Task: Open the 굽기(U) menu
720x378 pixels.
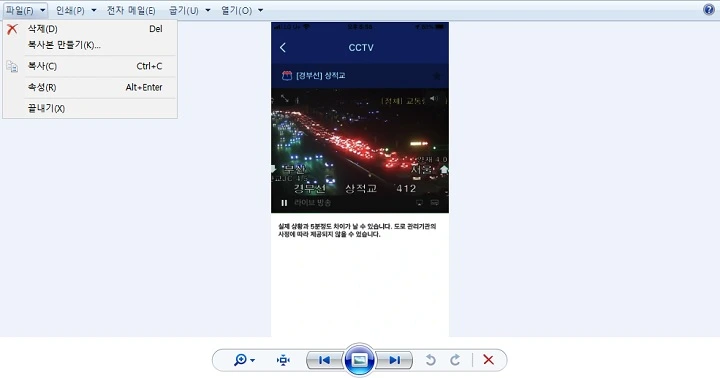Action: [184, 10]
